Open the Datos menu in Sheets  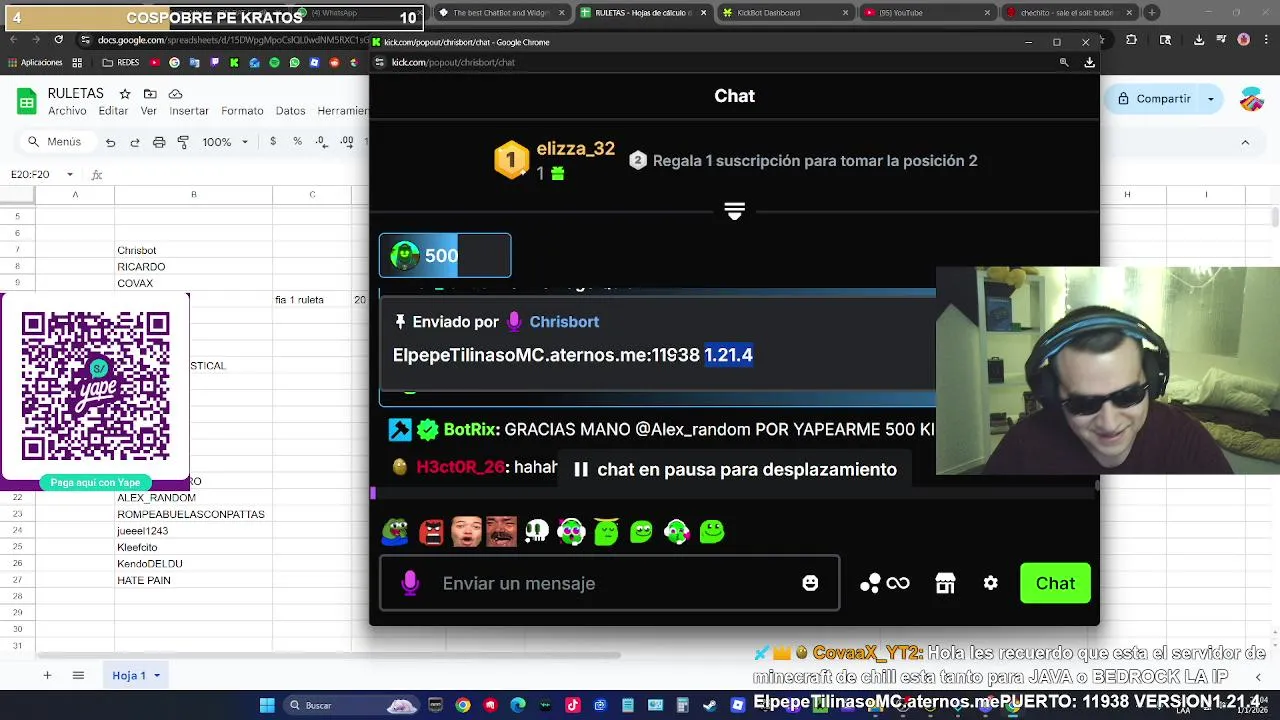tap(291, 111)
